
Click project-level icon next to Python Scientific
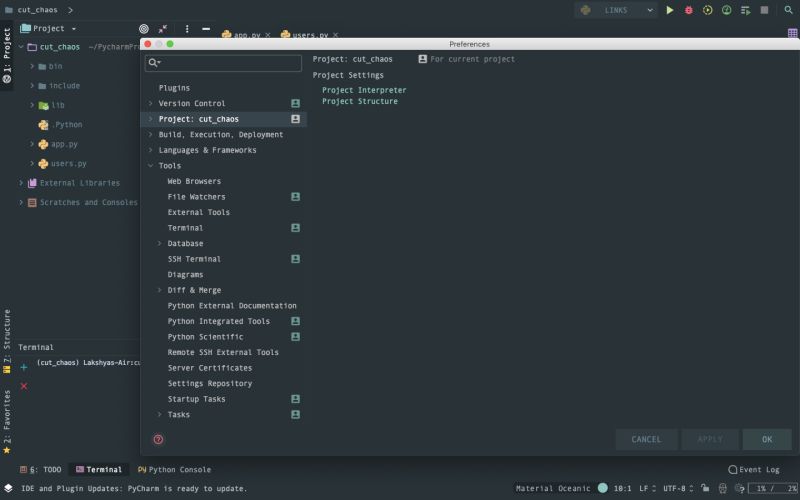pyautogui.click(x=295, y=337)
